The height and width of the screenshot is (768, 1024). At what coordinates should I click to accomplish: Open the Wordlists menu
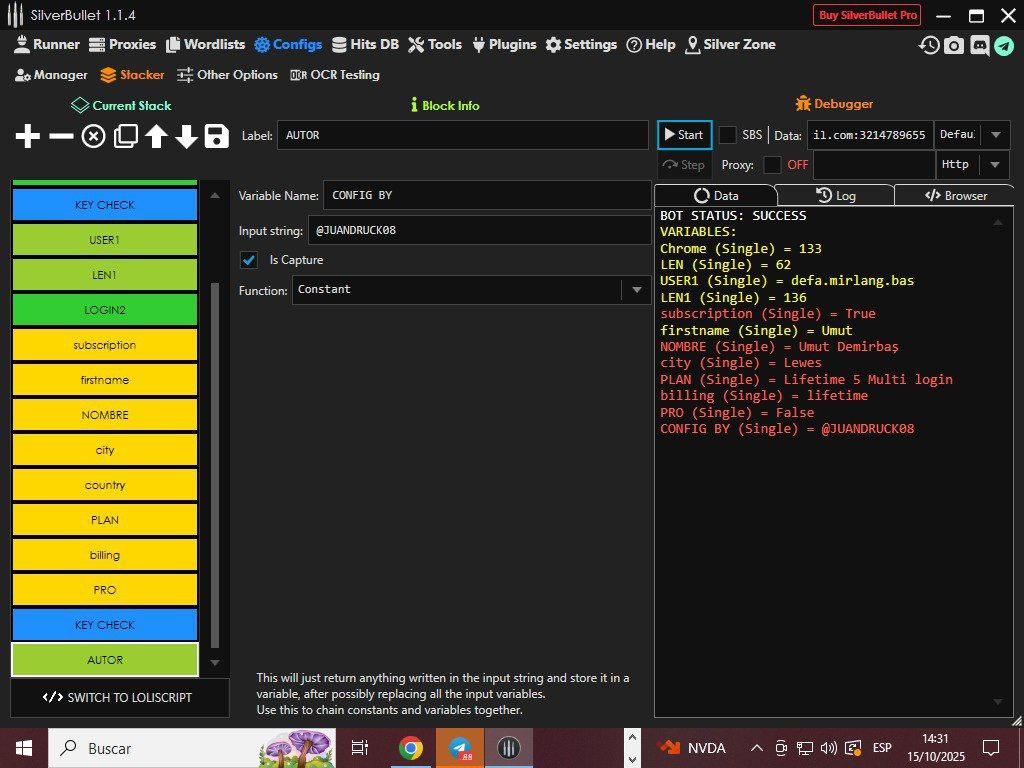pyautogui.click(x=206, y=45)
